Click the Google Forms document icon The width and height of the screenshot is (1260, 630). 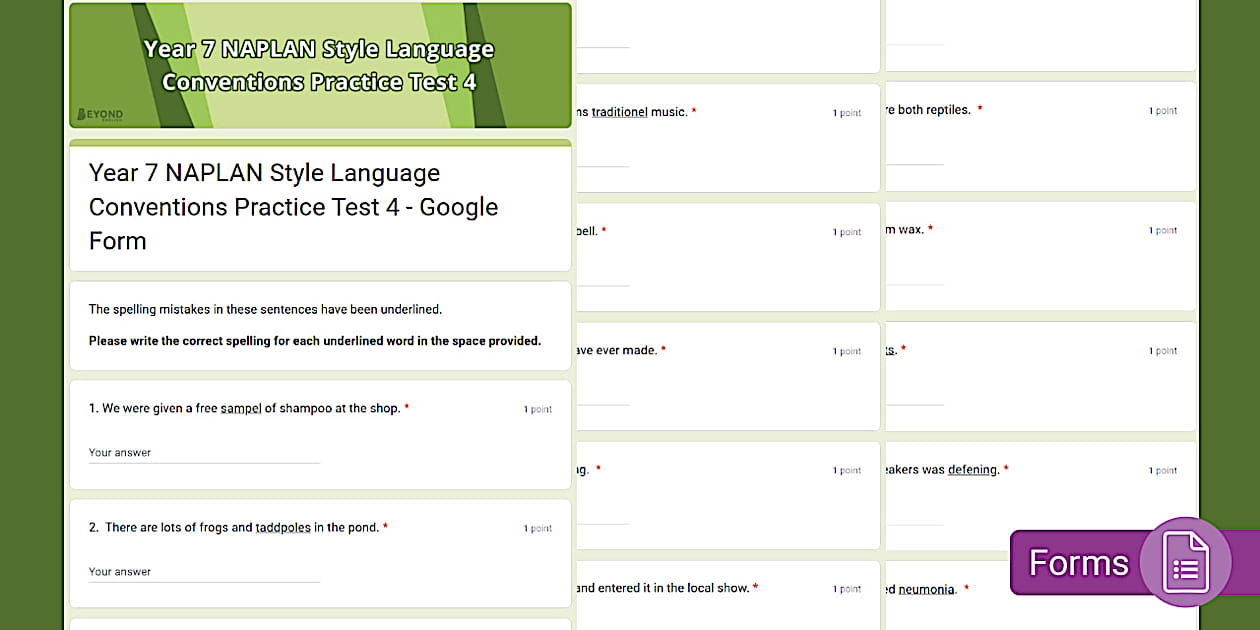tap(1185, 561)
